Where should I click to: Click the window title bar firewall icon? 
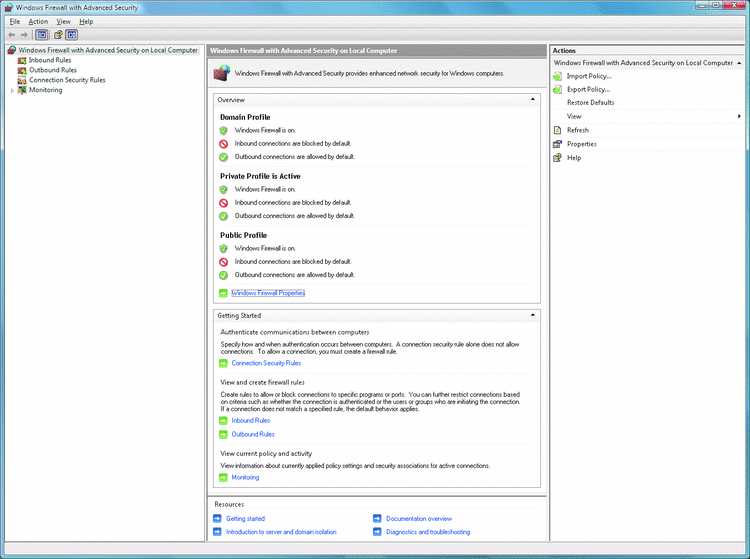(x=9, y=7)
